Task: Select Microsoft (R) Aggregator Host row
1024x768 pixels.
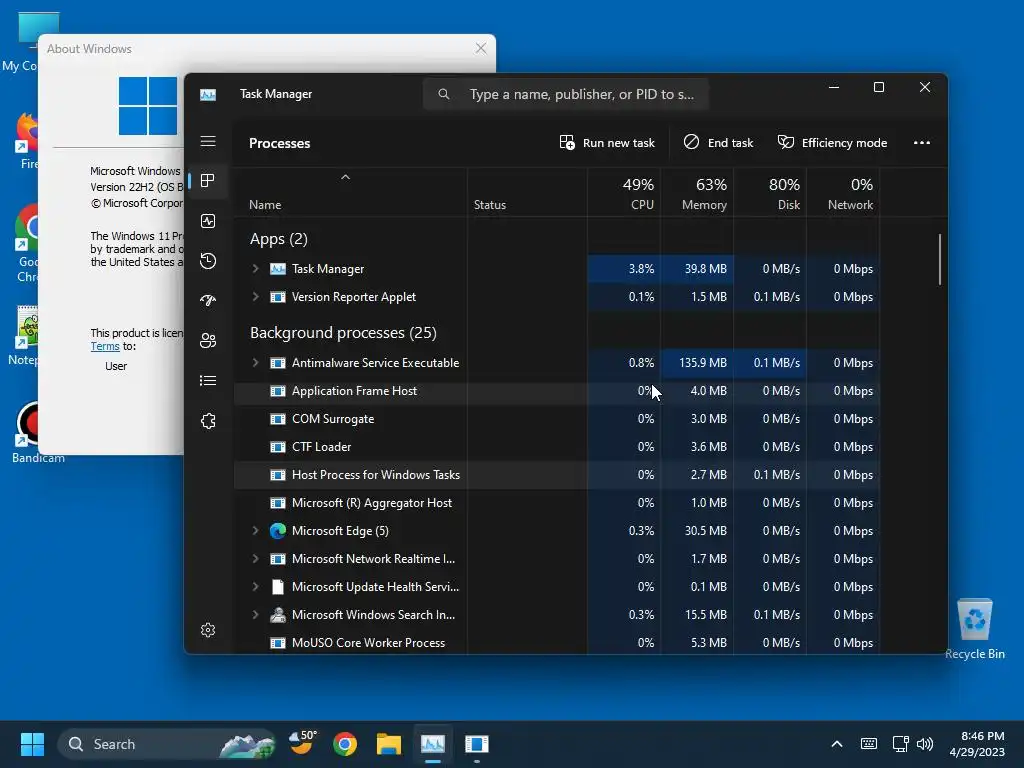Action: [556, 503]
